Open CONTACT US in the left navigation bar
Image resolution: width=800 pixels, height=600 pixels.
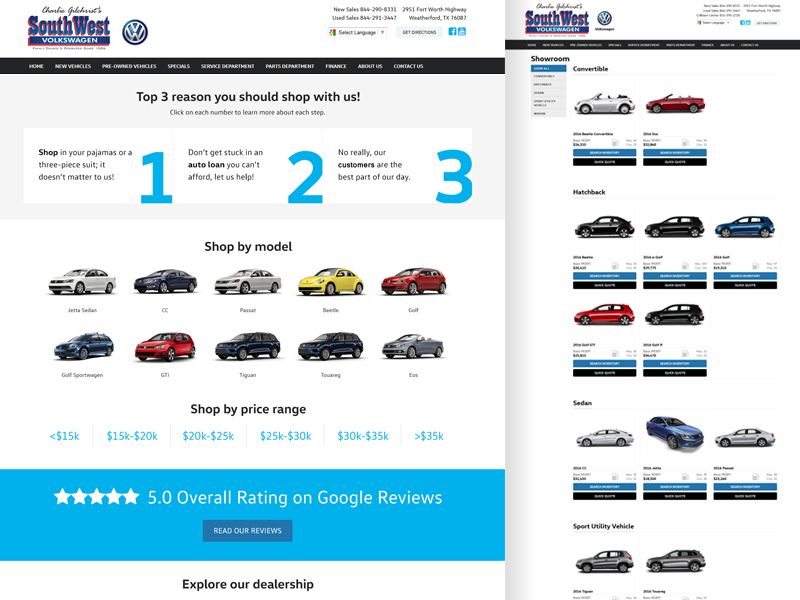[x=408, y=66]
